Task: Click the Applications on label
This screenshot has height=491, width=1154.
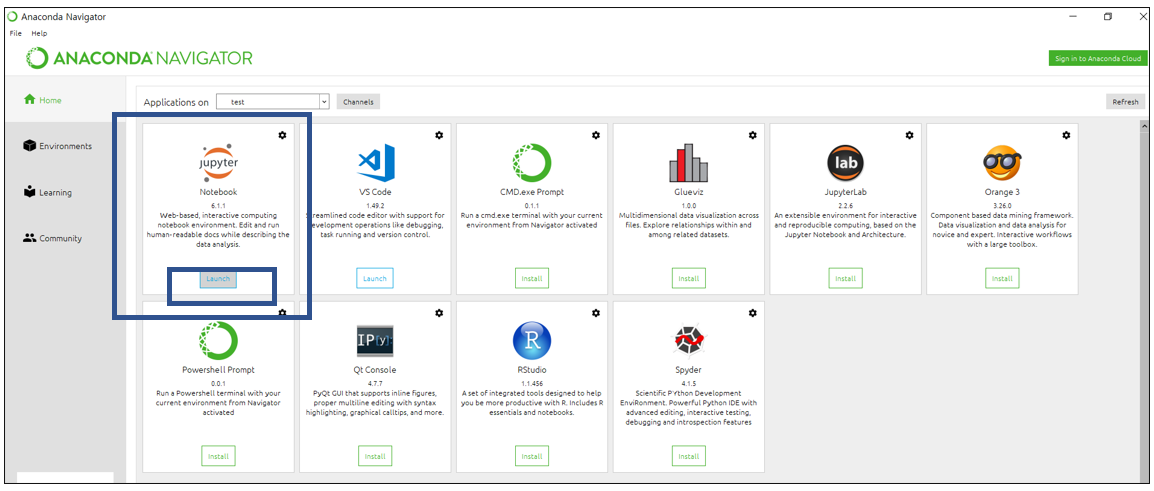Action: pos(176,102)
